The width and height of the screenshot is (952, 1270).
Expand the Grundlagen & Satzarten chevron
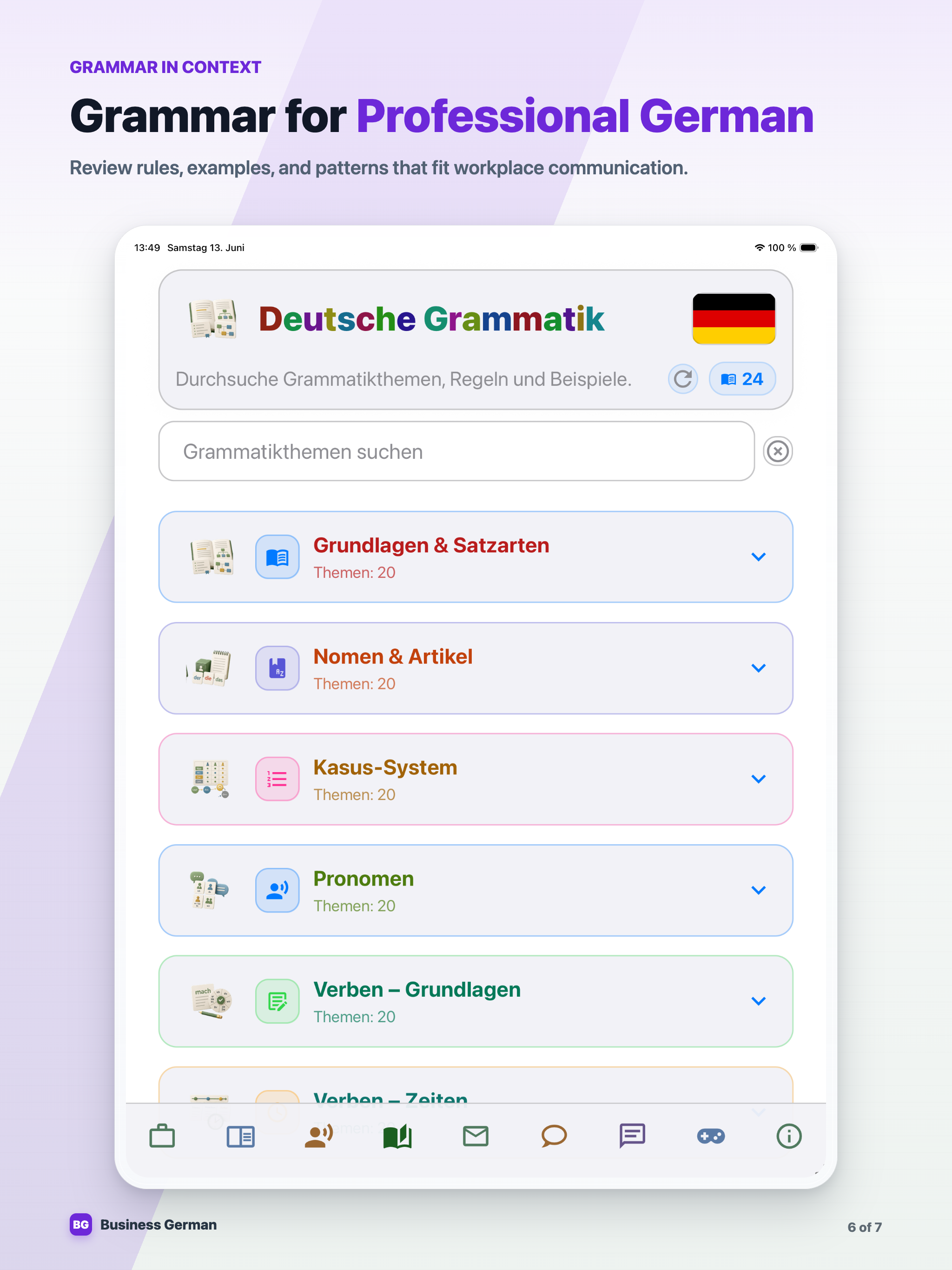tap(759, 557)
